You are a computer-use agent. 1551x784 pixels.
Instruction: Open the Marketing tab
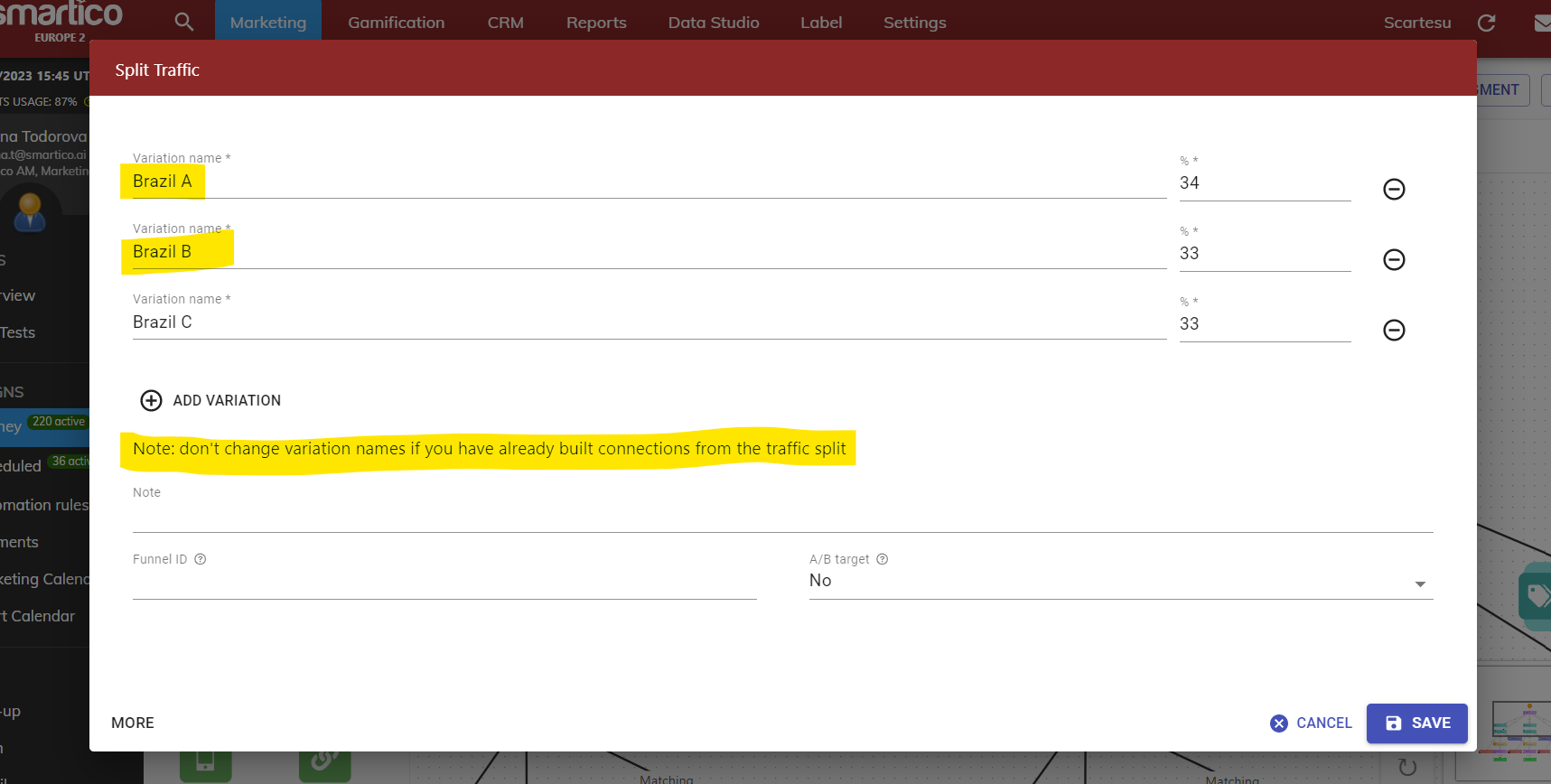(x=268, y=23)
